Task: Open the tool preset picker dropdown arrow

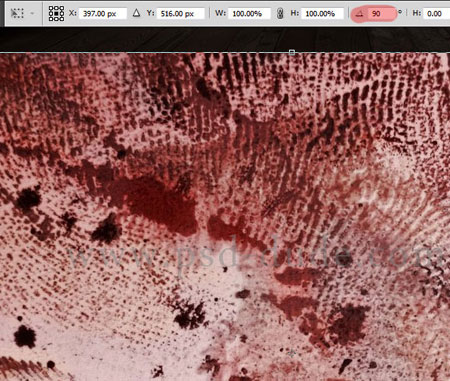Action: coord(32,13)
